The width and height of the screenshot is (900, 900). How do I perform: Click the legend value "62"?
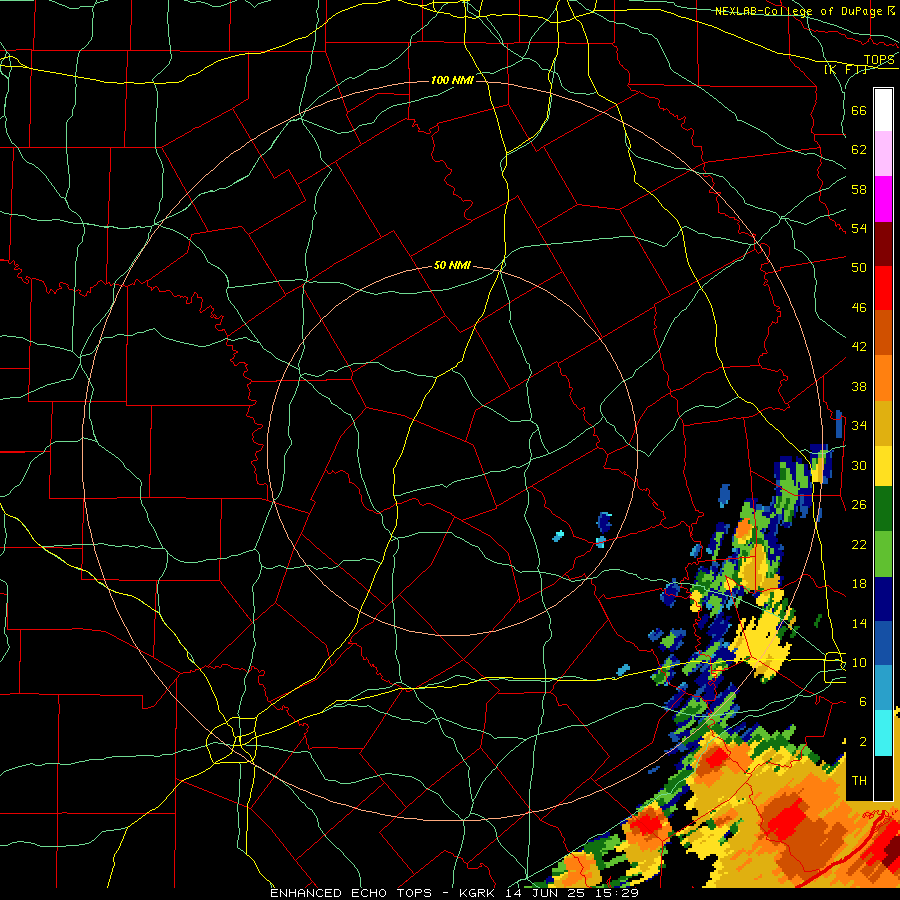859,150
